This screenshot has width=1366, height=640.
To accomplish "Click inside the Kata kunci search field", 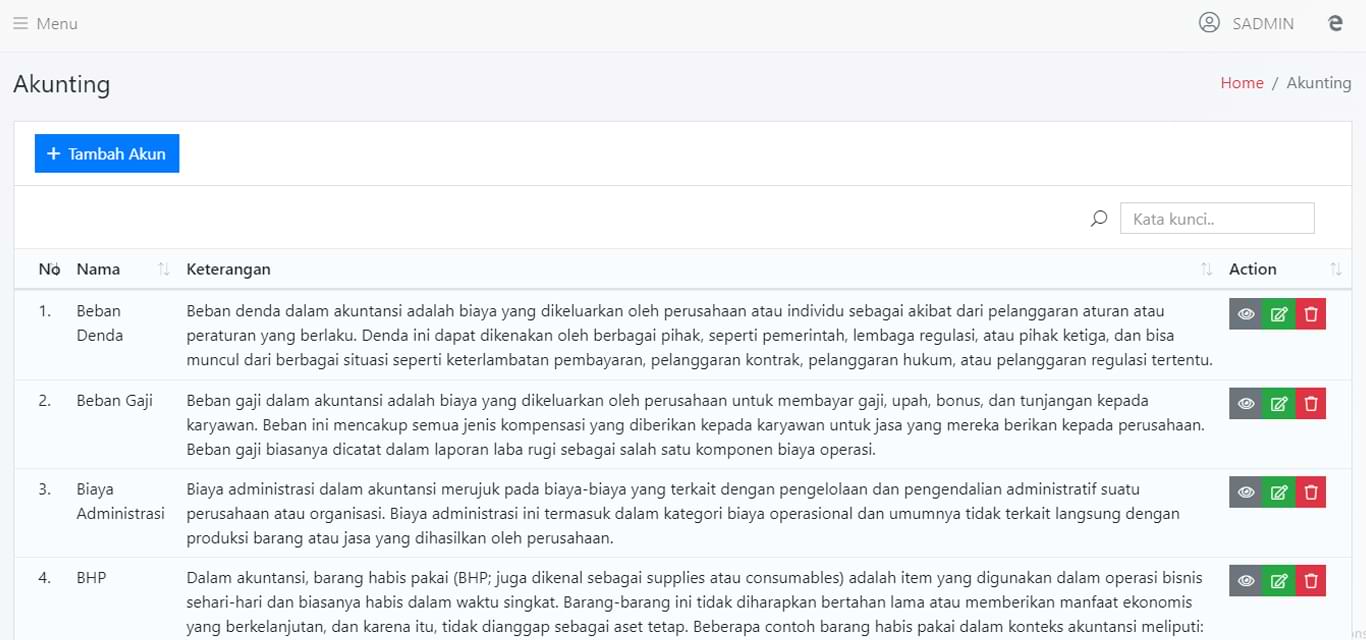I will pos(1217,218).
